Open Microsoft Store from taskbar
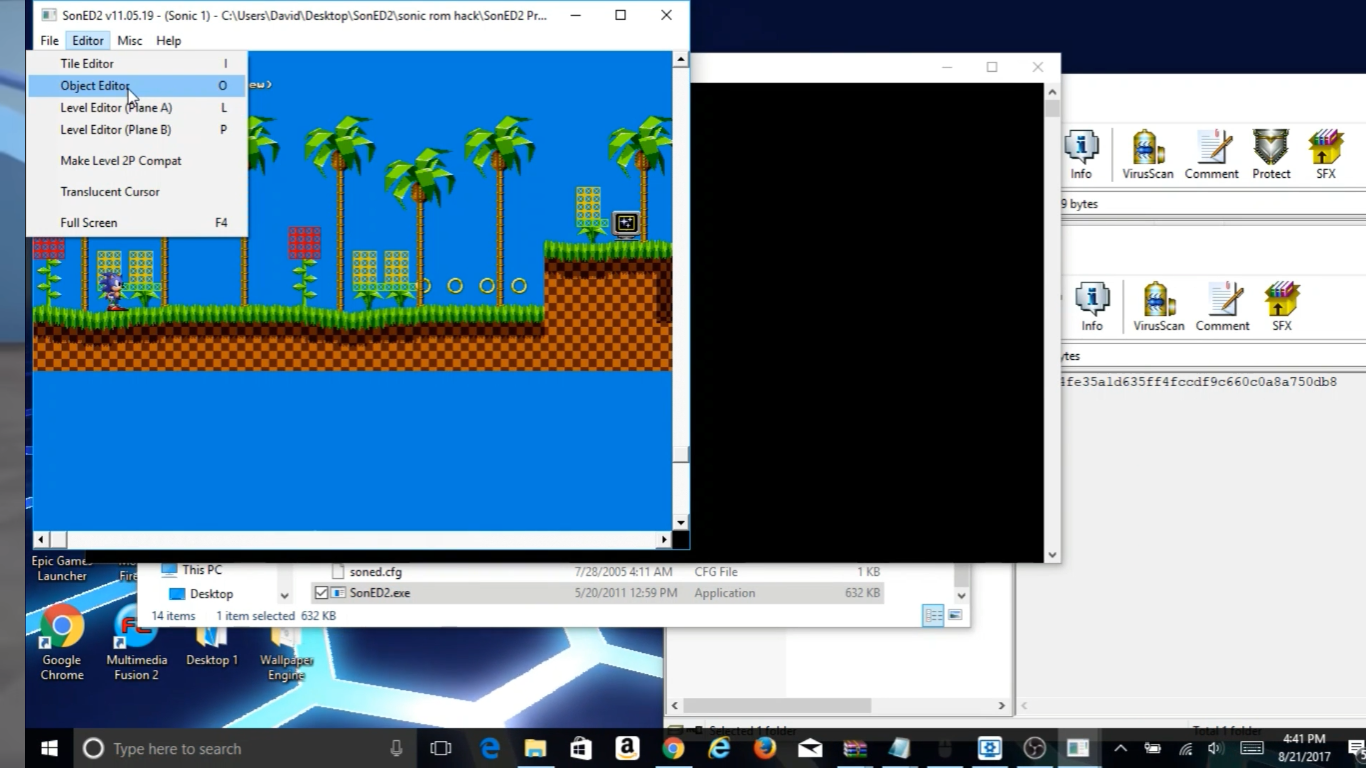The width and height of the screenshot is (1366, 768). [x=581, y=748]
